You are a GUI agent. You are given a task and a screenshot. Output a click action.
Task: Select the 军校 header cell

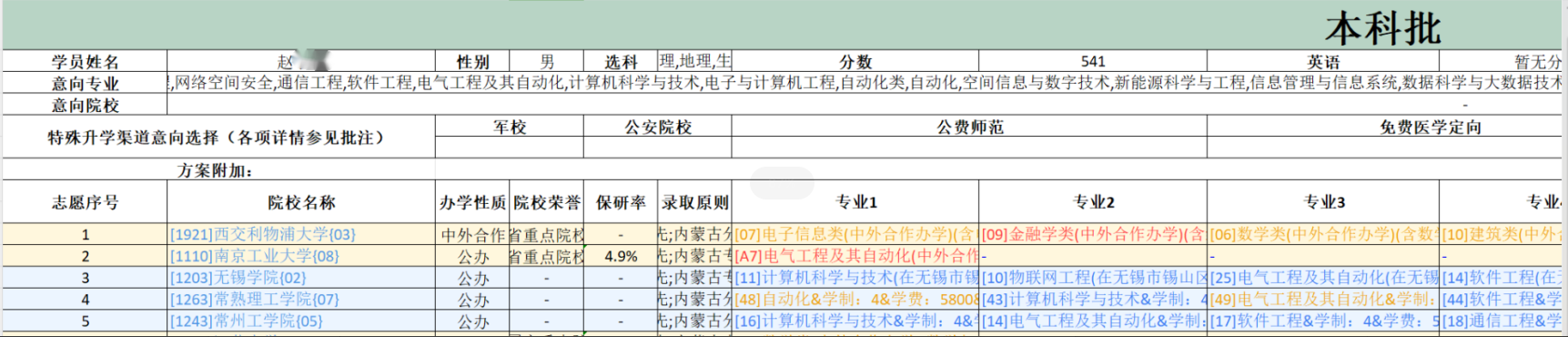(510, 127)
